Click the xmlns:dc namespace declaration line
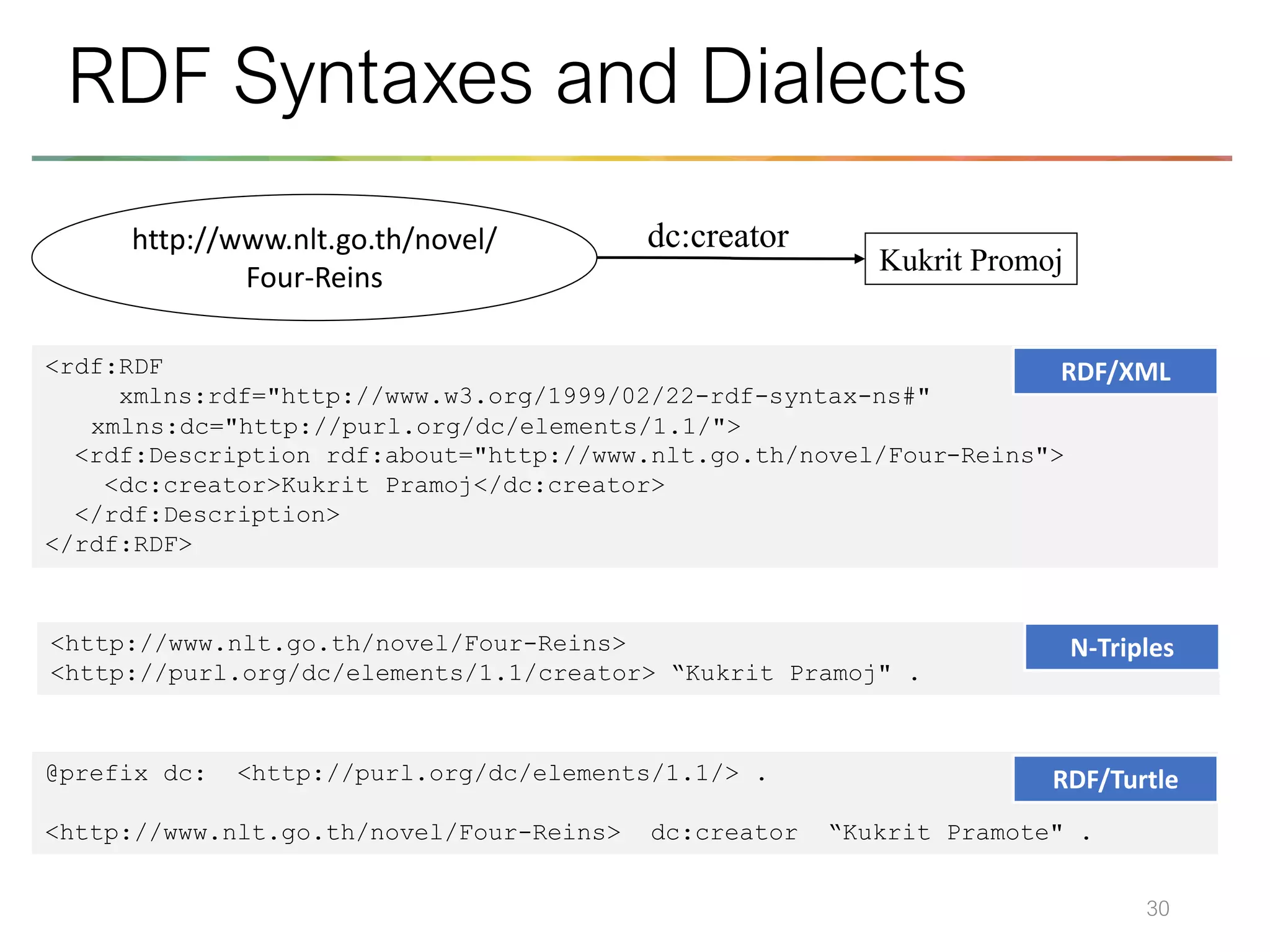Screen dimensions: 1270x952 [x=416, y=426]
